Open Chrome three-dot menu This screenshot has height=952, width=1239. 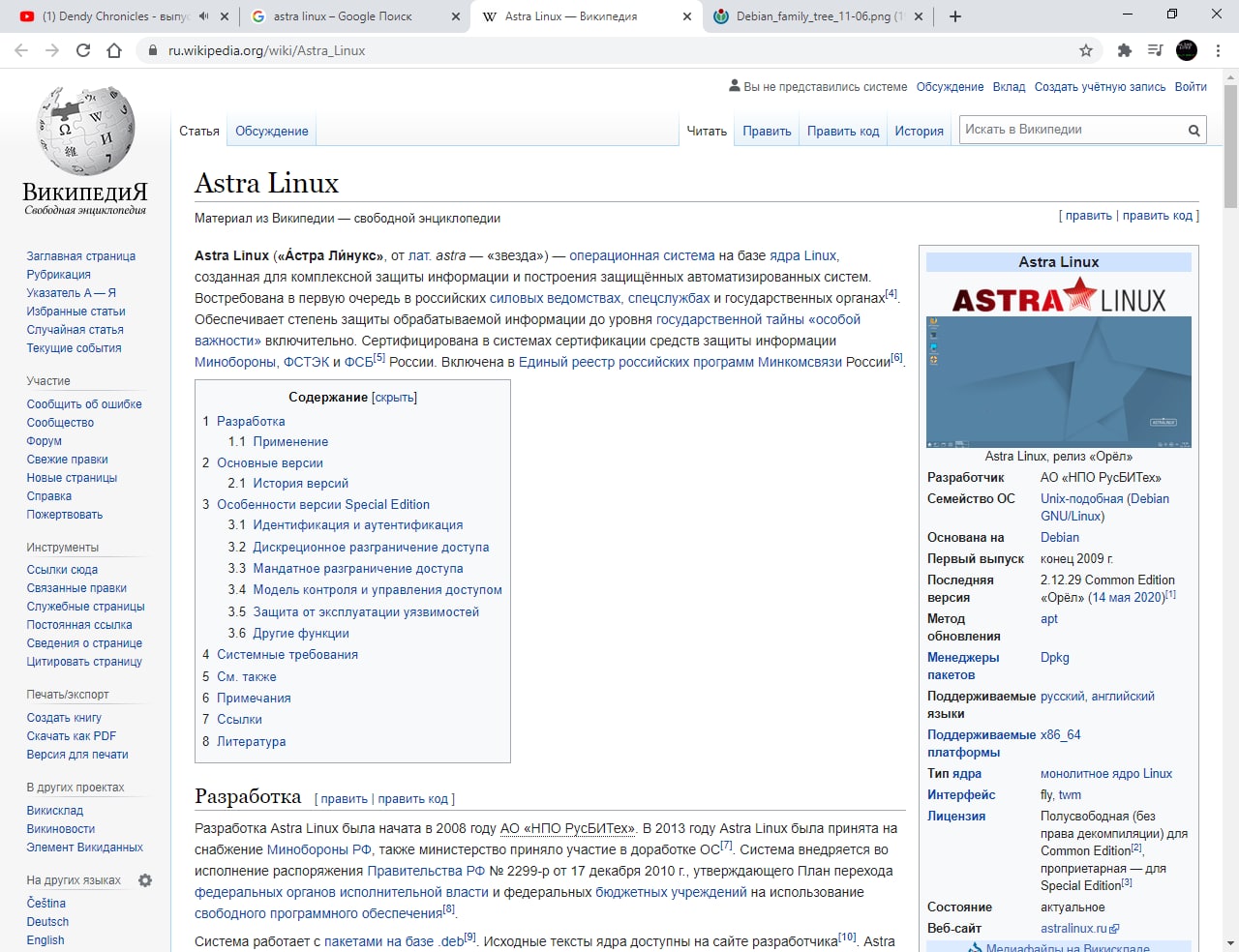coord(1218,50)
